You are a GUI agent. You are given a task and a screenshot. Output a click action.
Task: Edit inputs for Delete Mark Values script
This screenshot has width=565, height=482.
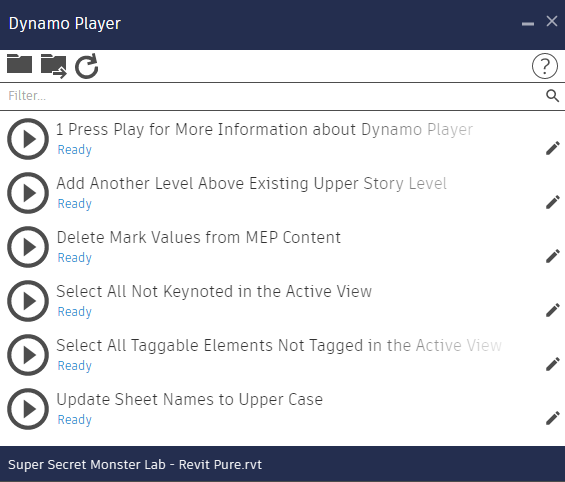pyautogui.click(x=553, y=256)
